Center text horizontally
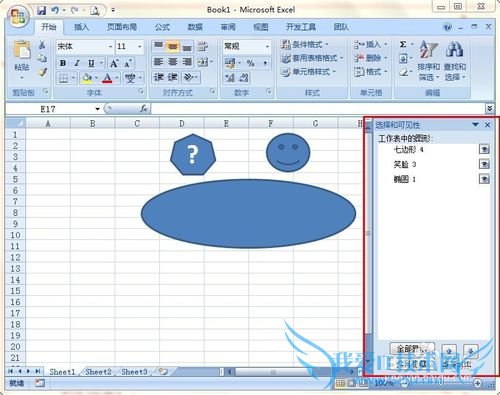 (x=172, y=62)
